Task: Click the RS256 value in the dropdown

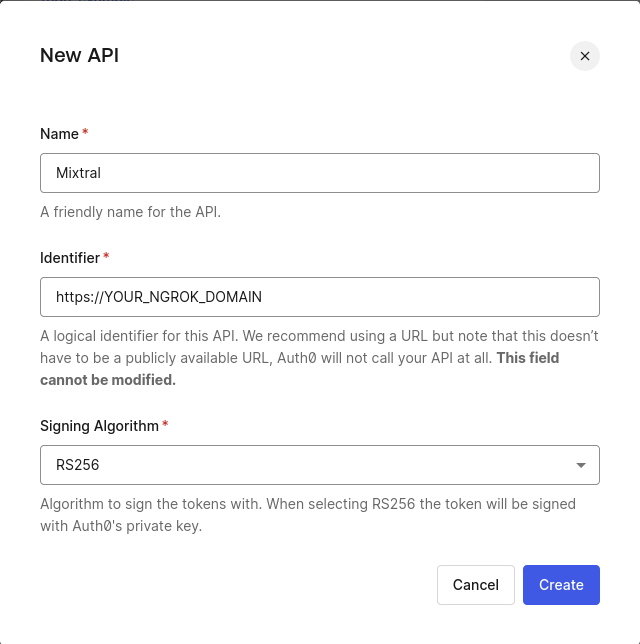Action: pyautogui.click(x=78, y=465)
